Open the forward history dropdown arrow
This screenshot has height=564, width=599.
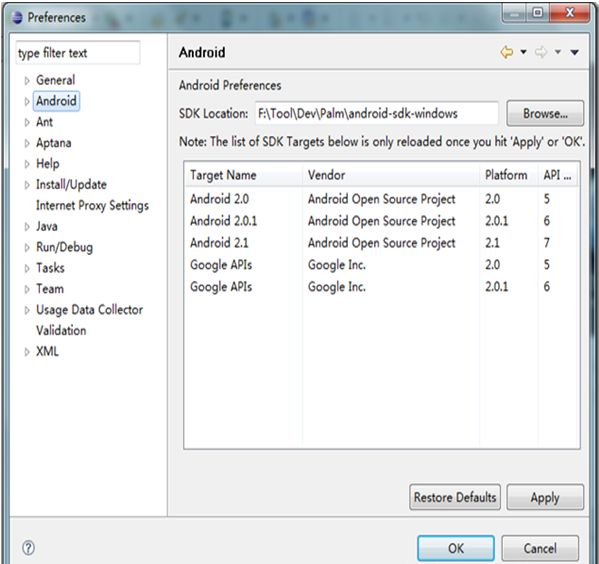point(558,52)
